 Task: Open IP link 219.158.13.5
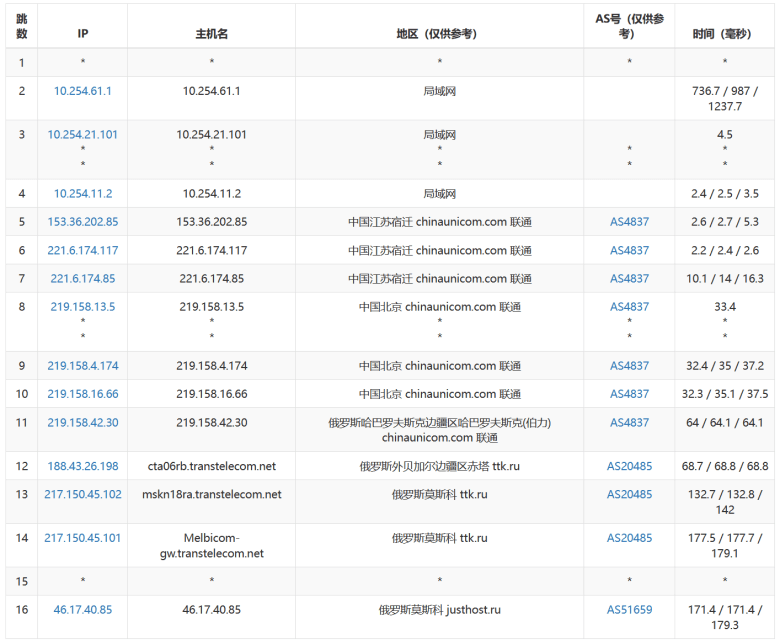[83, 307]
